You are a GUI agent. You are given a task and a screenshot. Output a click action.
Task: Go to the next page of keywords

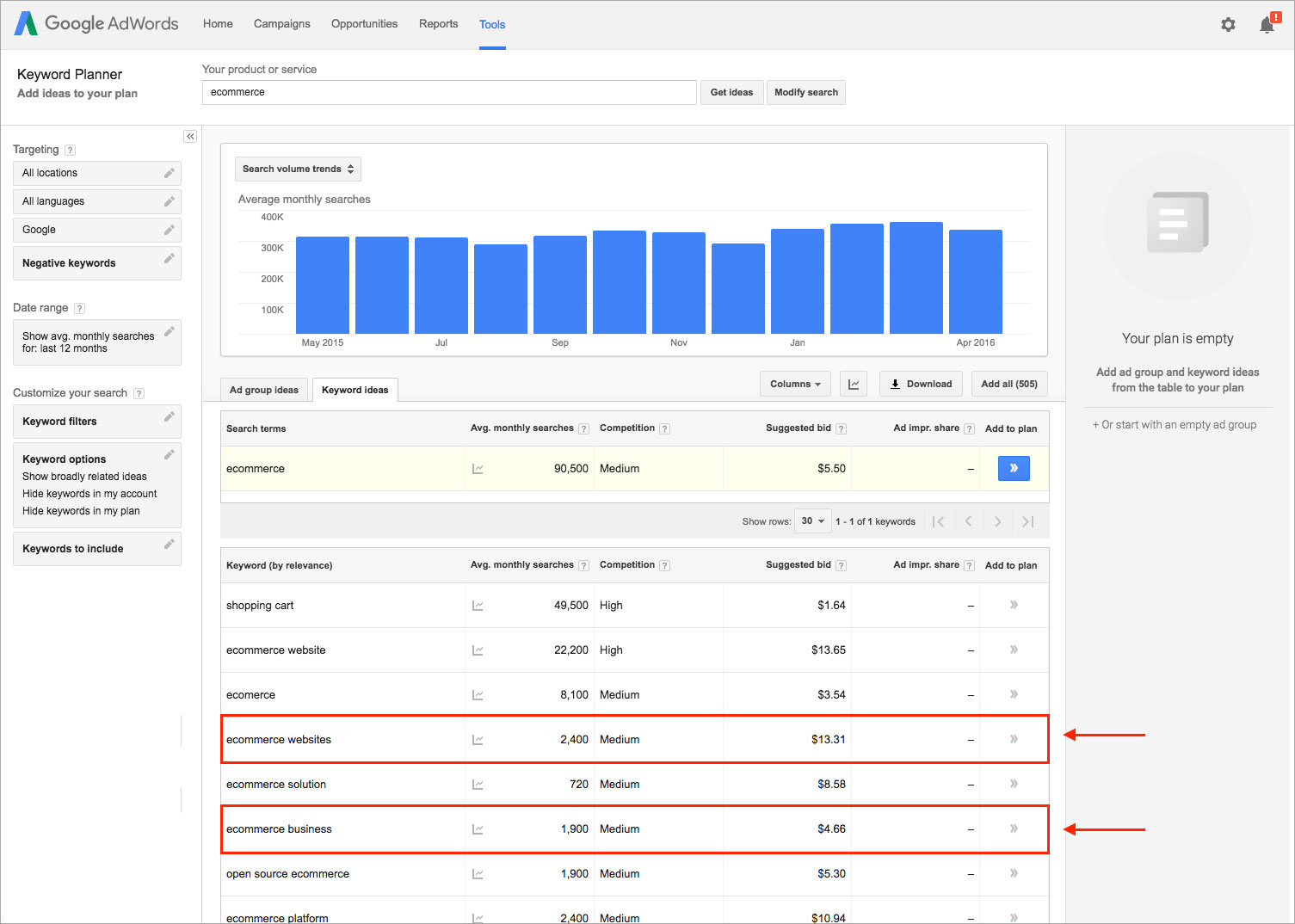click(x=997, y=521)
